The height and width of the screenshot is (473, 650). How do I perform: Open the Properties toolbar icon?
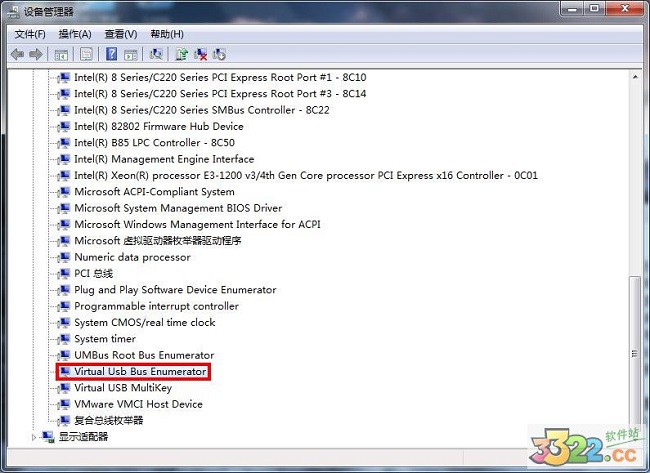point(86,54)
